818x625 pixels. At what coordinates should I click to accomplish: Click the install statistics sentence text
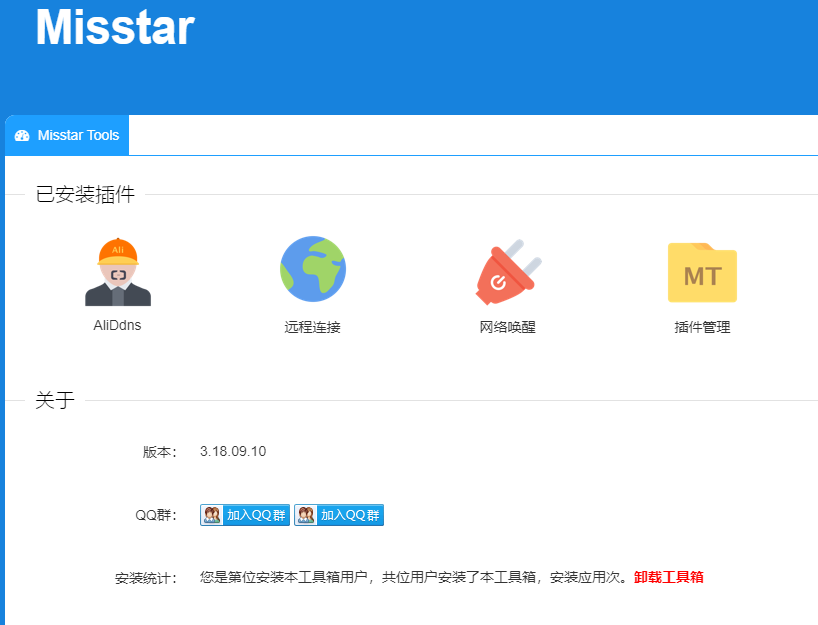(x=414, y=577)
